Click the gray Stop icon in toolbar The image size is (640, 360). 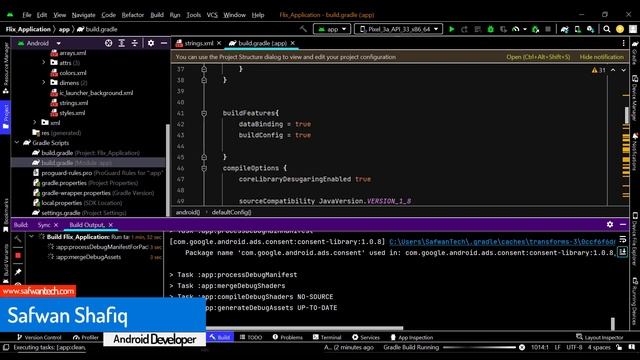548,29
